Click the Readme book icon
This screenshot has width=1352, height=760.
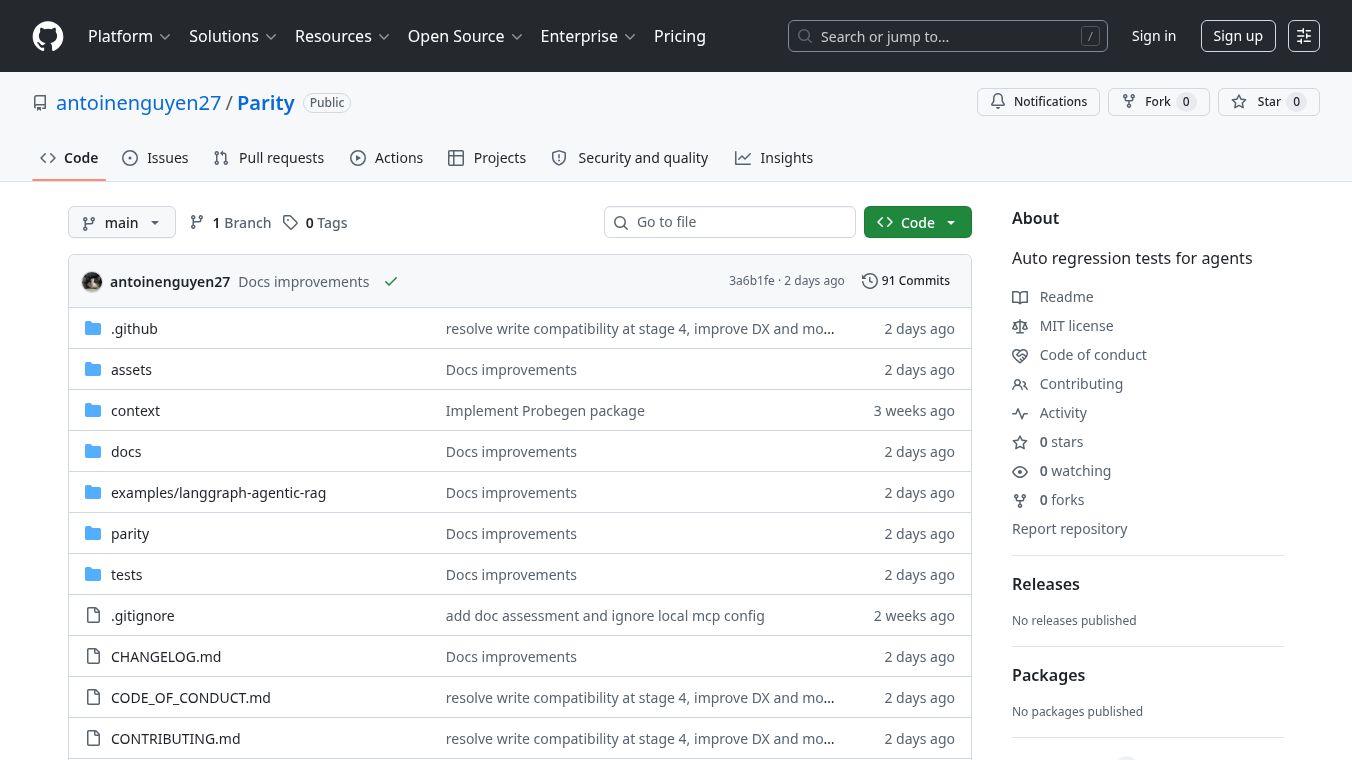click(x=1020, y=297)
